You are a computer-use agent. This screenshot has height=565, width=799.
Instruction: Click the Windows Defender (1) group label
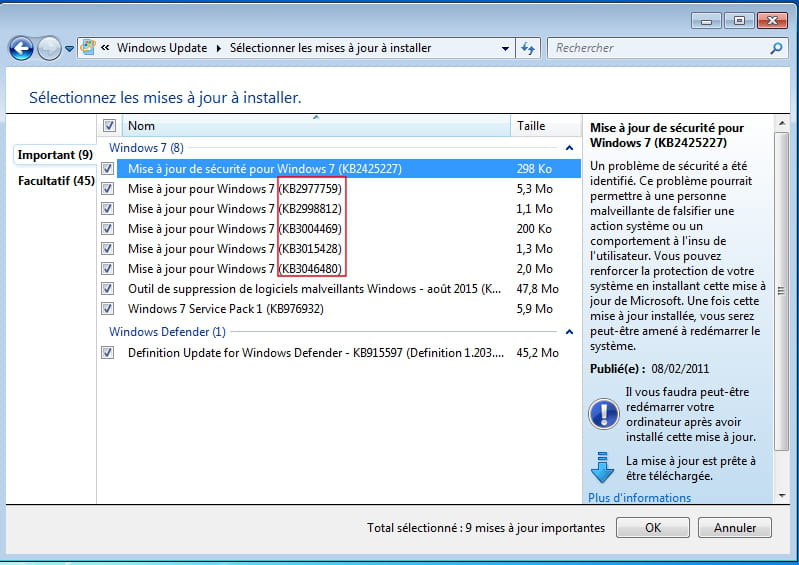tap(167, 332)
